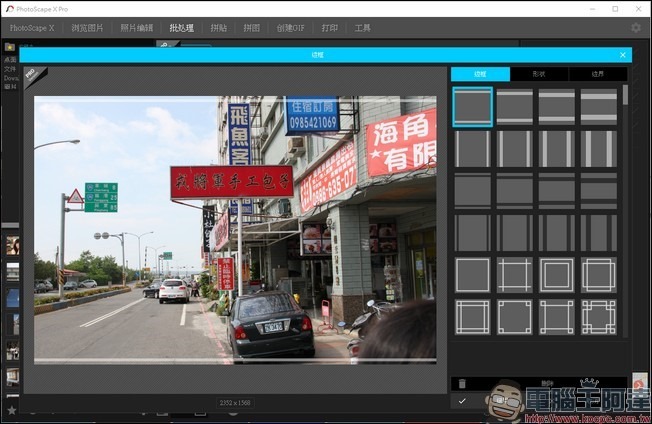This screenshot has height=424, width=652.
Task: Select the second-thickest white top-bottom bar frame
Action: (556, 107)
